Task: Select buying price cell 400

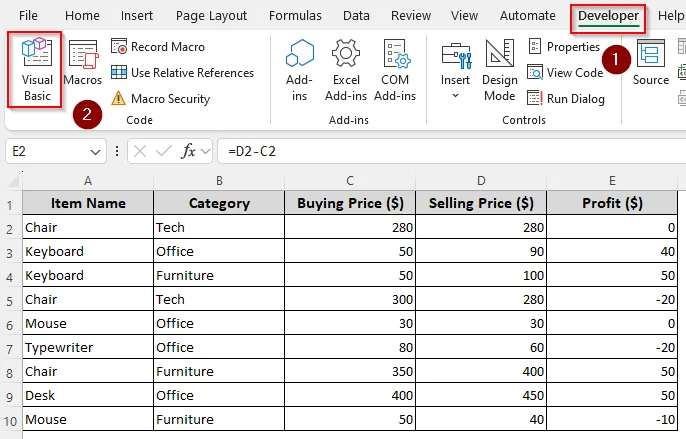Action: (x=350, y=396)
